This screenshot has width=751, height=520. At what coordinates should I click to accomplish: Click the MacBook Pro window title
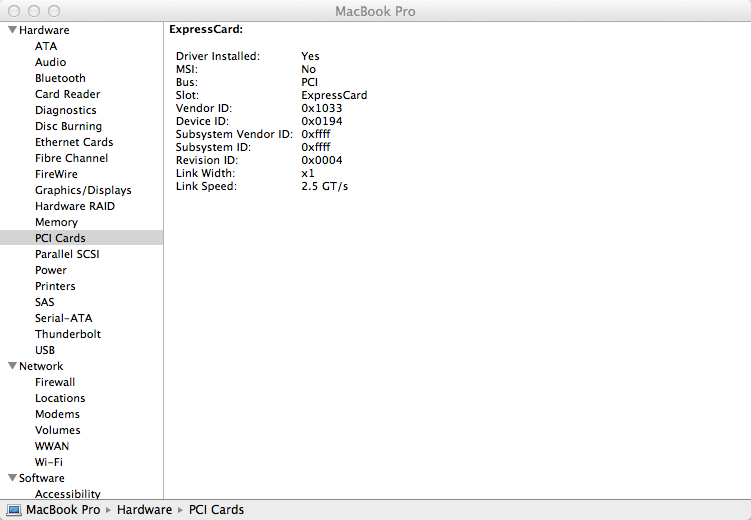pos(375,11)
